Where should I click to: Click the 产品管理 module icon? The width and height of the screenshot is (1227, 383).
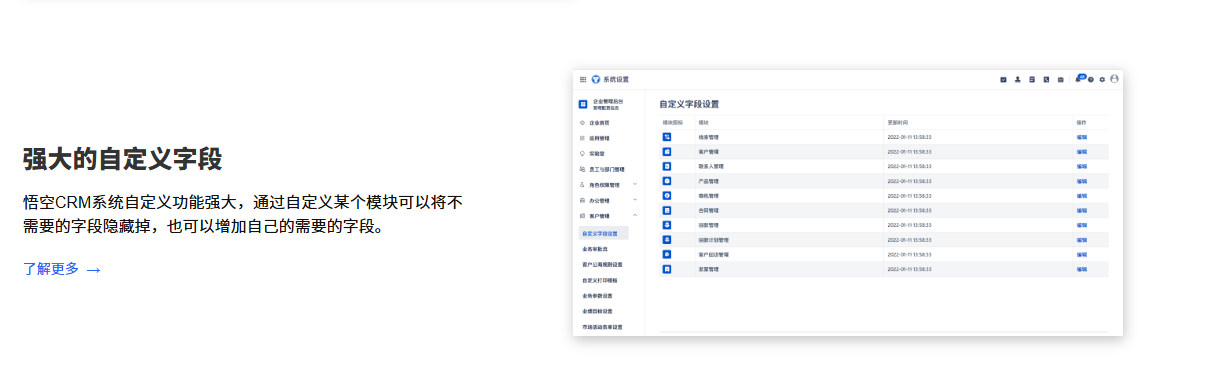tap(667, 181)
